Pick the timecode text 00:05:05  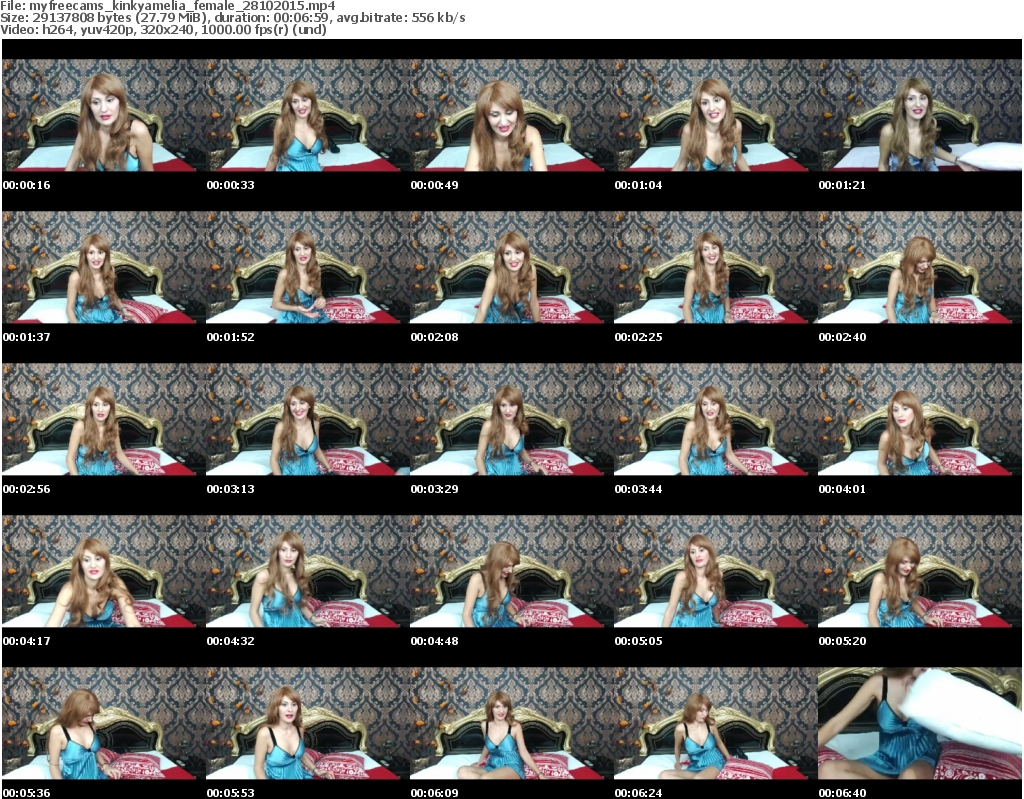click(x=638, y=641)
